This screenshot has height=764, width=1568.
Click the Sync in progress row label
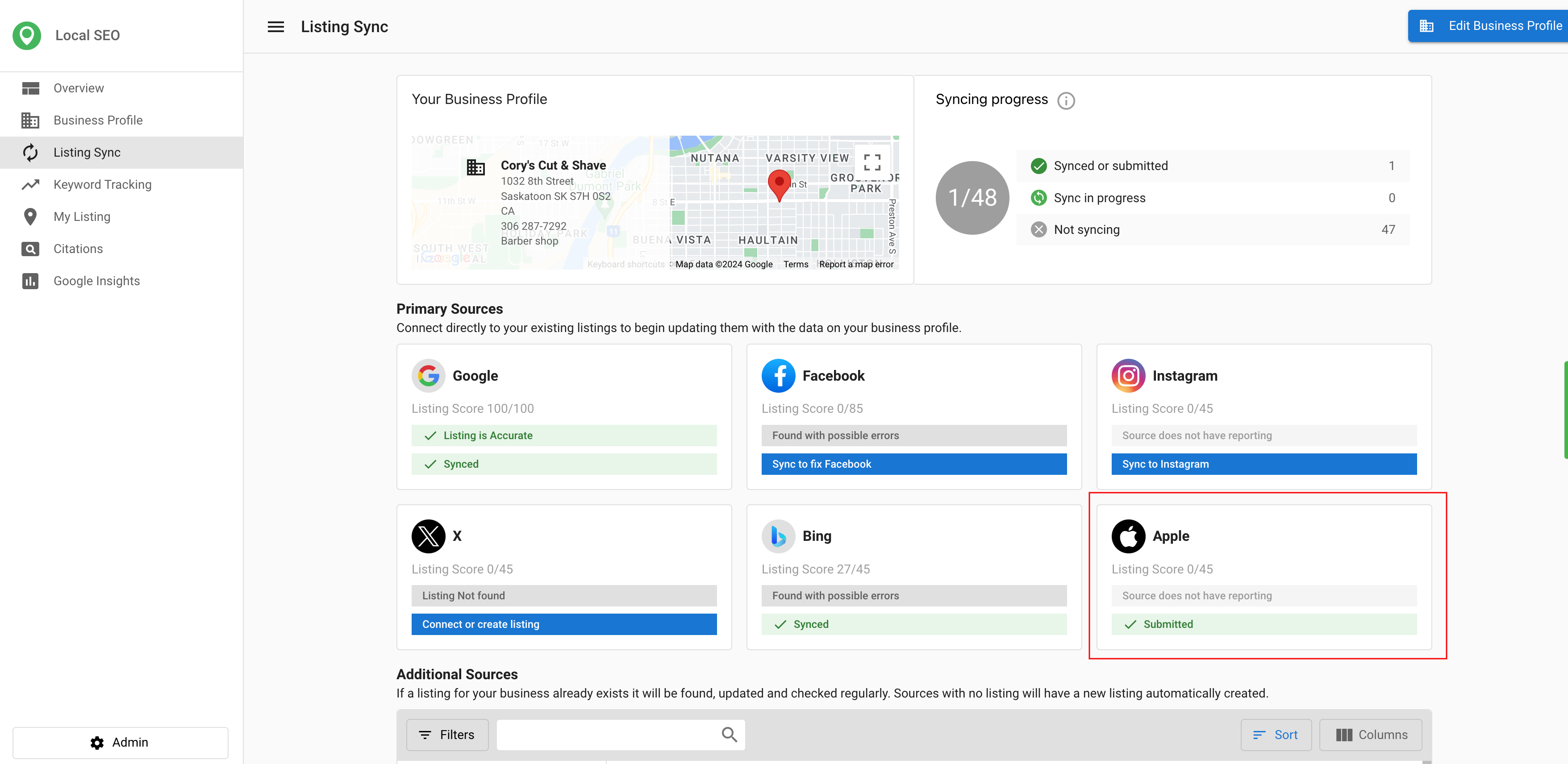[1099, 198]
